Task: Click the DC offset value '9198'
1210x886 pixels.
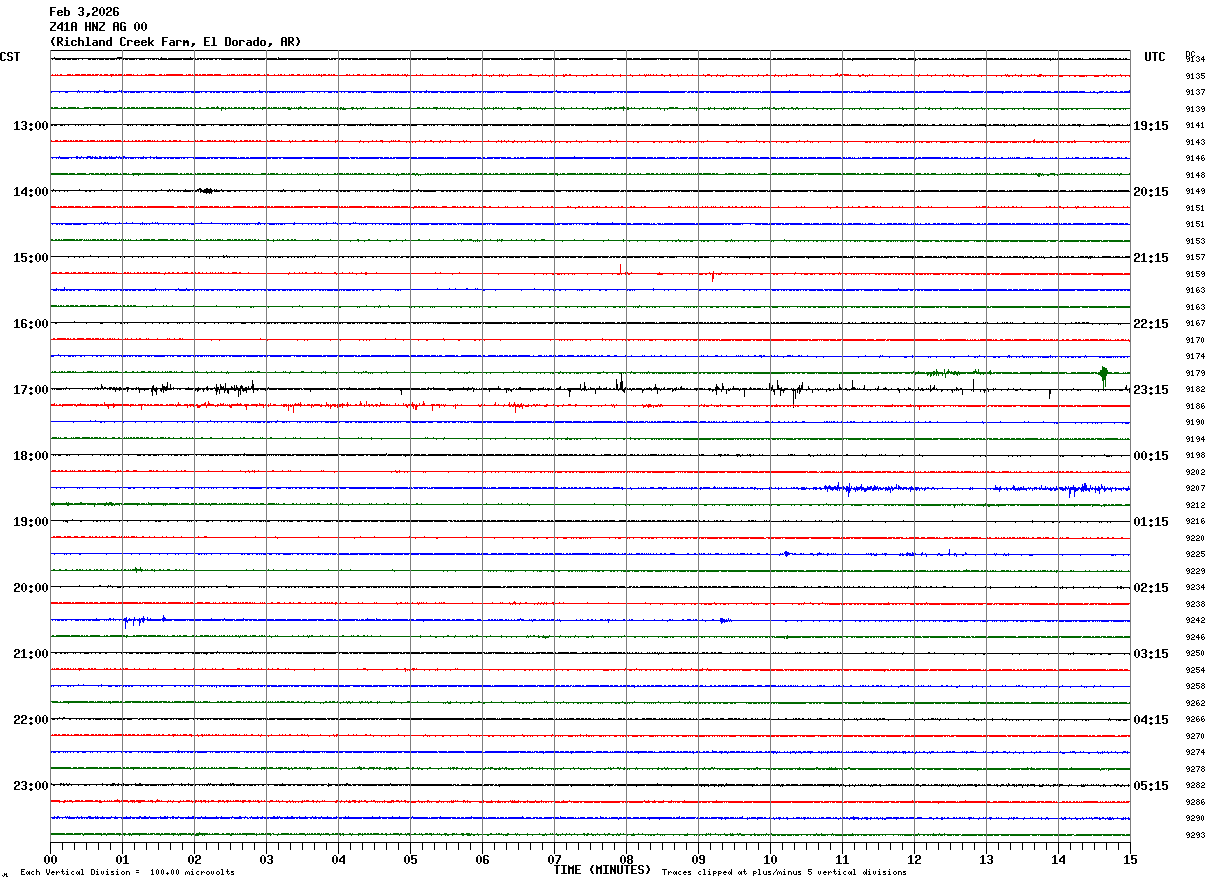Action: [1195, 456]
